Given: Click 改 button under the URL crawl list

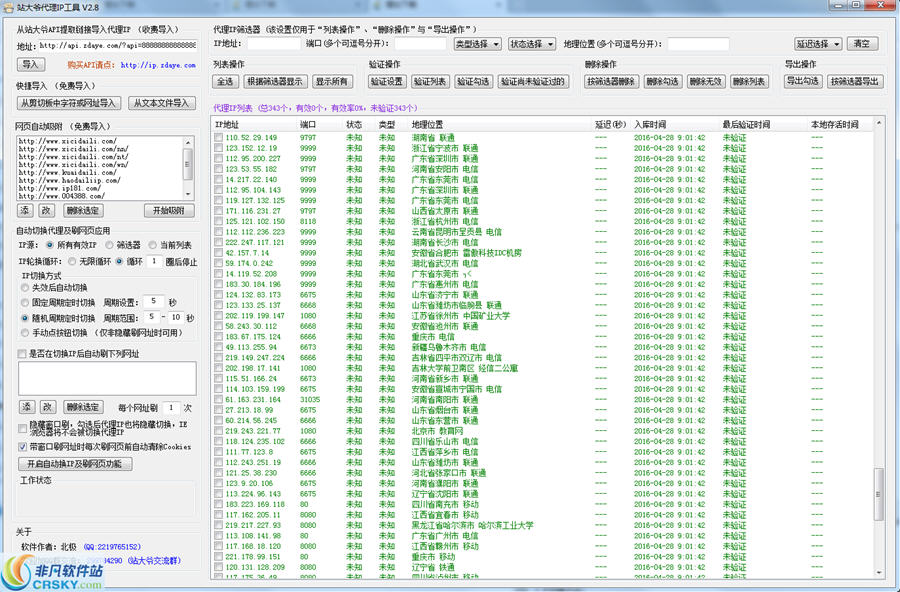Looking at the screenshot, I should coord(46,211).
